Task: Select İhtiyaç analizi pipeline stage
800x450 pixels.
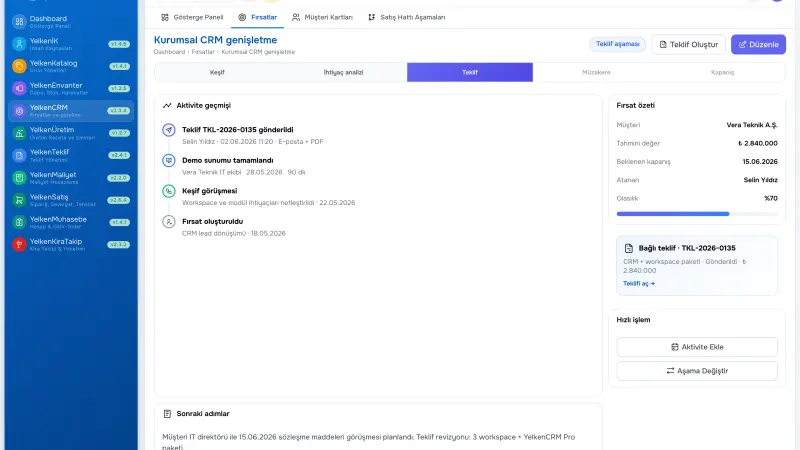Action: [x=343, y=72]
